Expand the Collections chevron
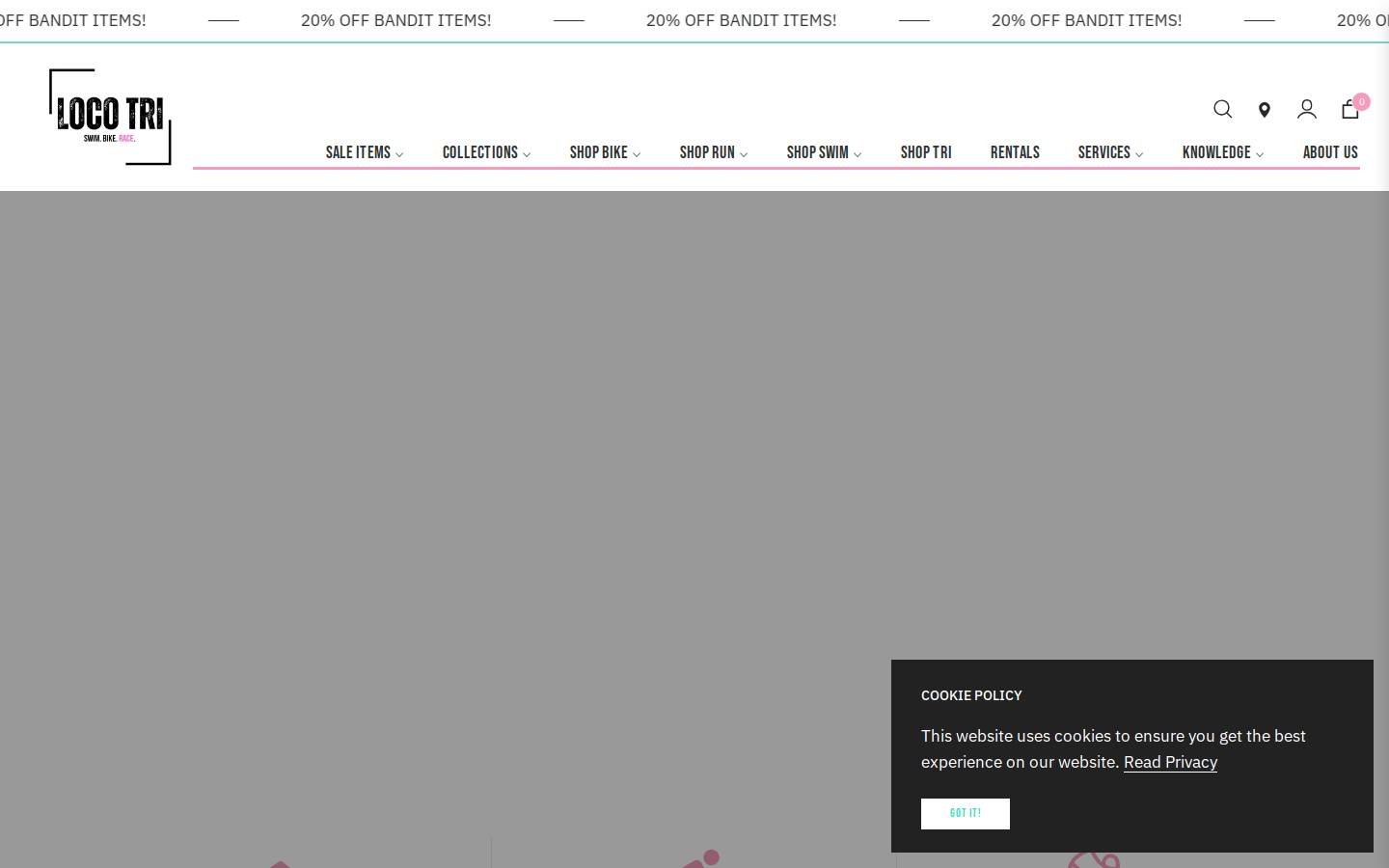This screenshot has height=868, width=1389. [x=527, y=154]
